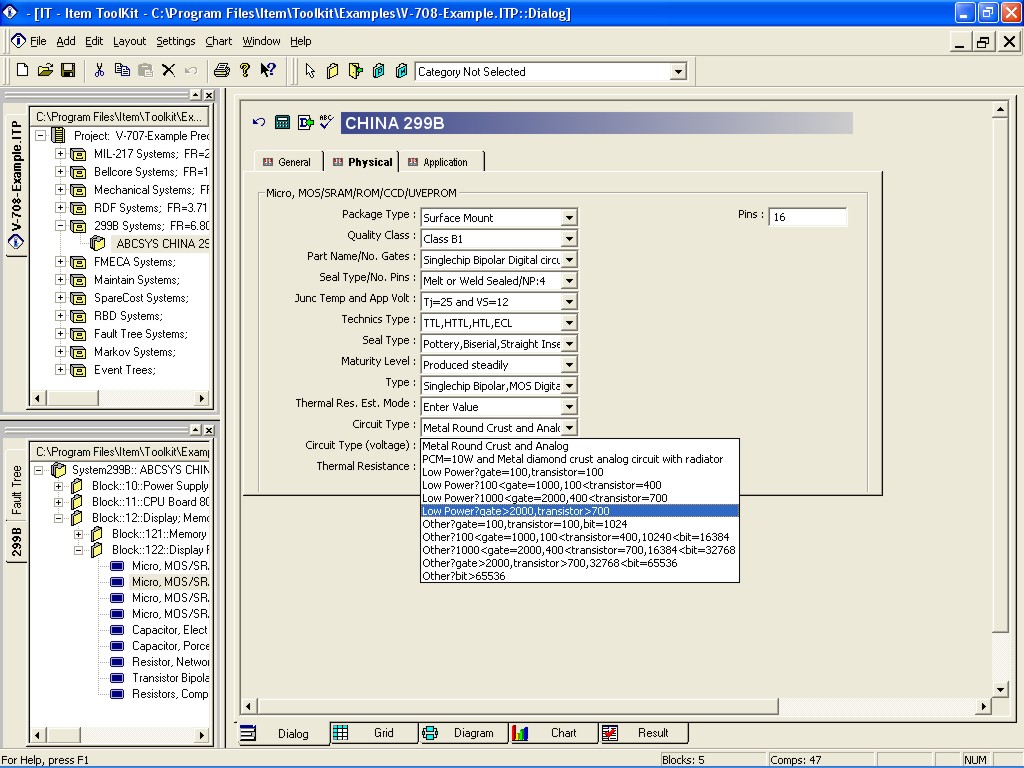Switch to the Diagram view tab
Image resolution: width=1024 pixels, height=768 pixels.
(463, 733)
